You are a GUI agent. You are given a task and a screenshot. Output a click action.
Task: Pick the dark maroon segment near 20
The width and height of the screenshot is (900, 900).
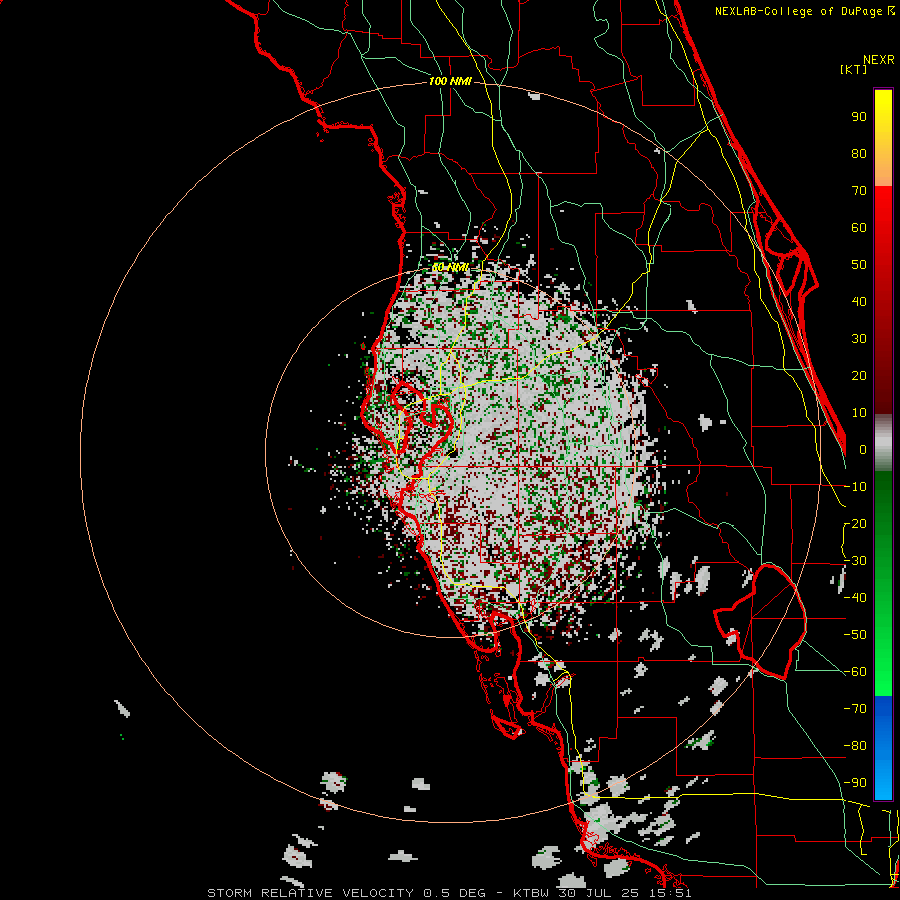pos(883,379)
